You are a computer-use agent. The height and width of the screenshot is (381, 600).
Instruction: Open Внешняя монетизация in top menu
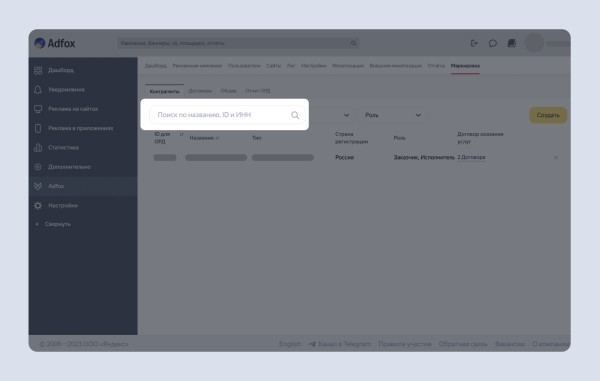(396, 66)
